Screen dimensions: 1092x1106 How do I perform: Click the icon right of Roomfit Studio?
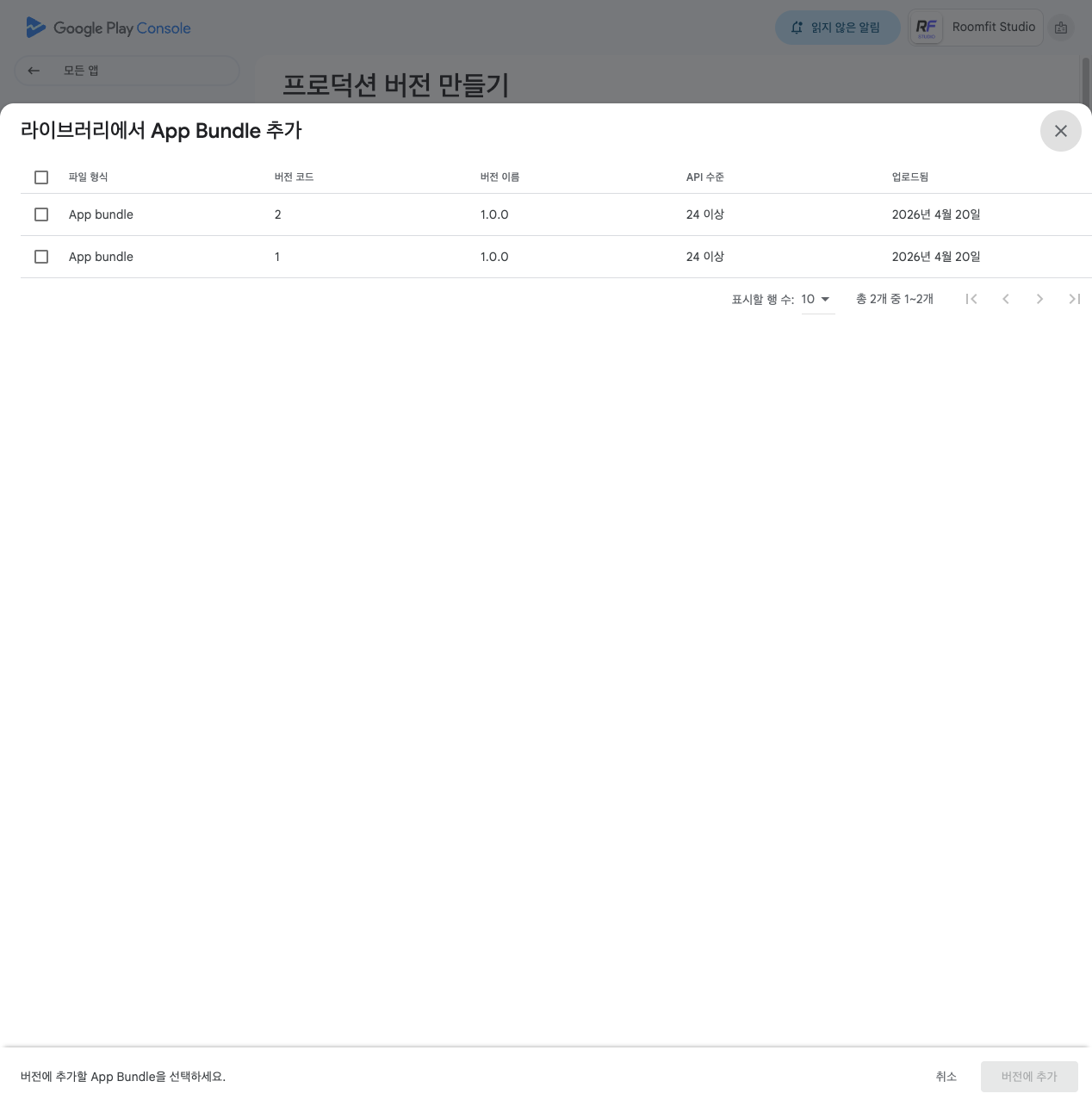click(1061, 28)
